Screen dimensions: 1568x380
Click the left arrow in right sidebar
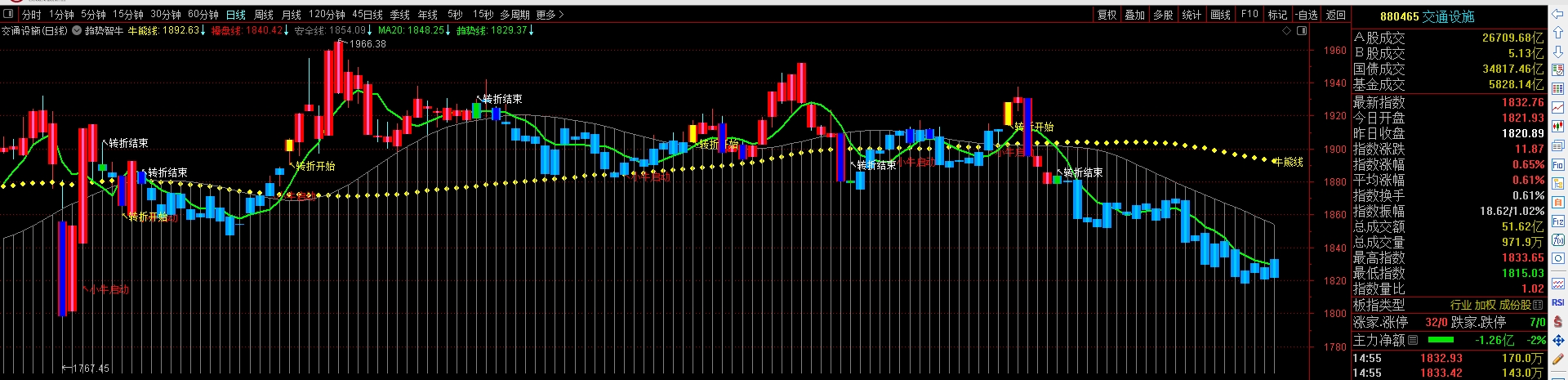(x=1557, y=14)
